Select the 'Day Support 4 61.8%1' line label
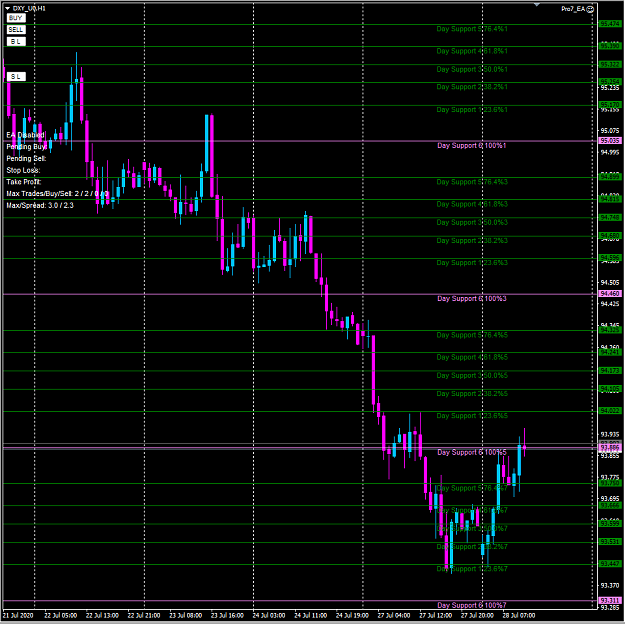Screen dimensions: 625x624 pyautogui.click(x=472, y=51)
